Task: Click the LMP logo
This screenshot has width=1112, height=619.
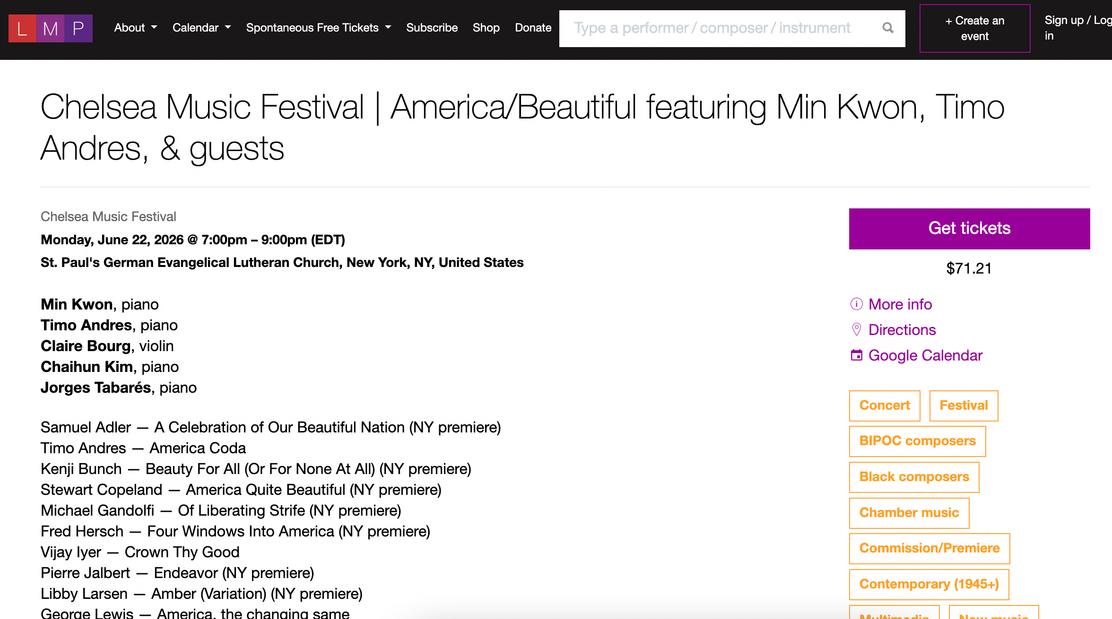Action: point(50,28)
